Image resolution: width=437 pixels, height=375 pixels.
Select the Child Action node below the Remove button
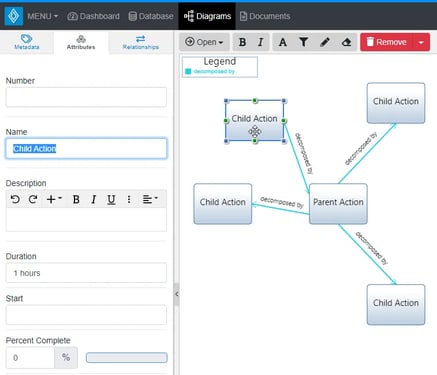pos(396,103)
